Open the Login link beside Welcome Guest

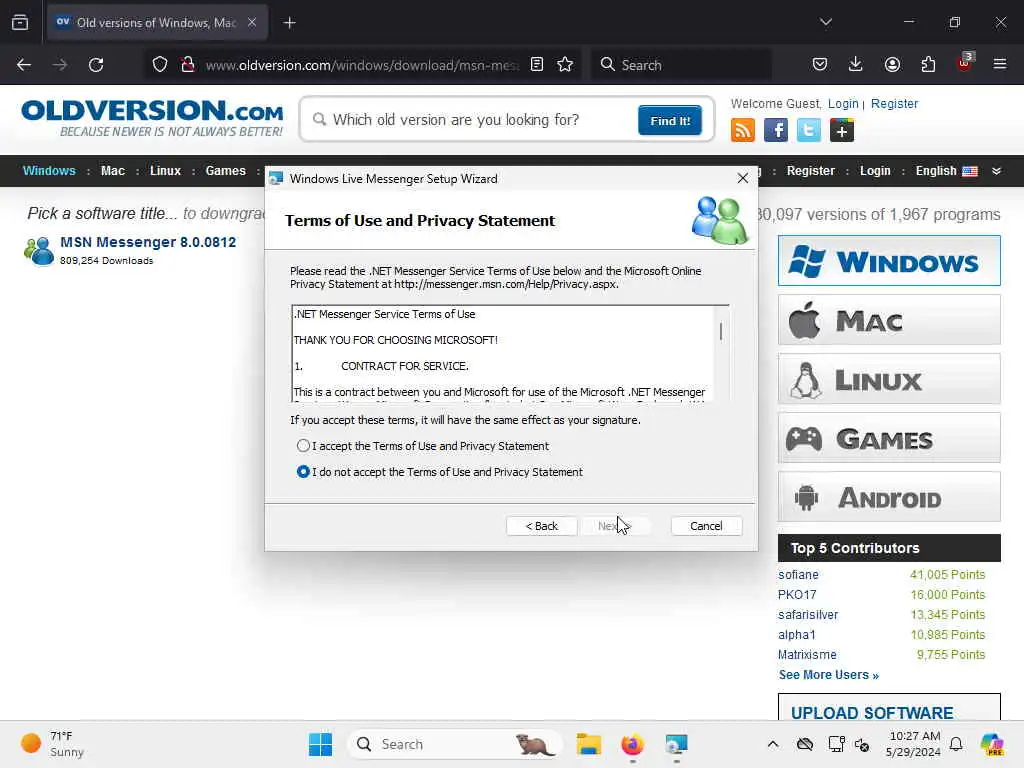843,104
